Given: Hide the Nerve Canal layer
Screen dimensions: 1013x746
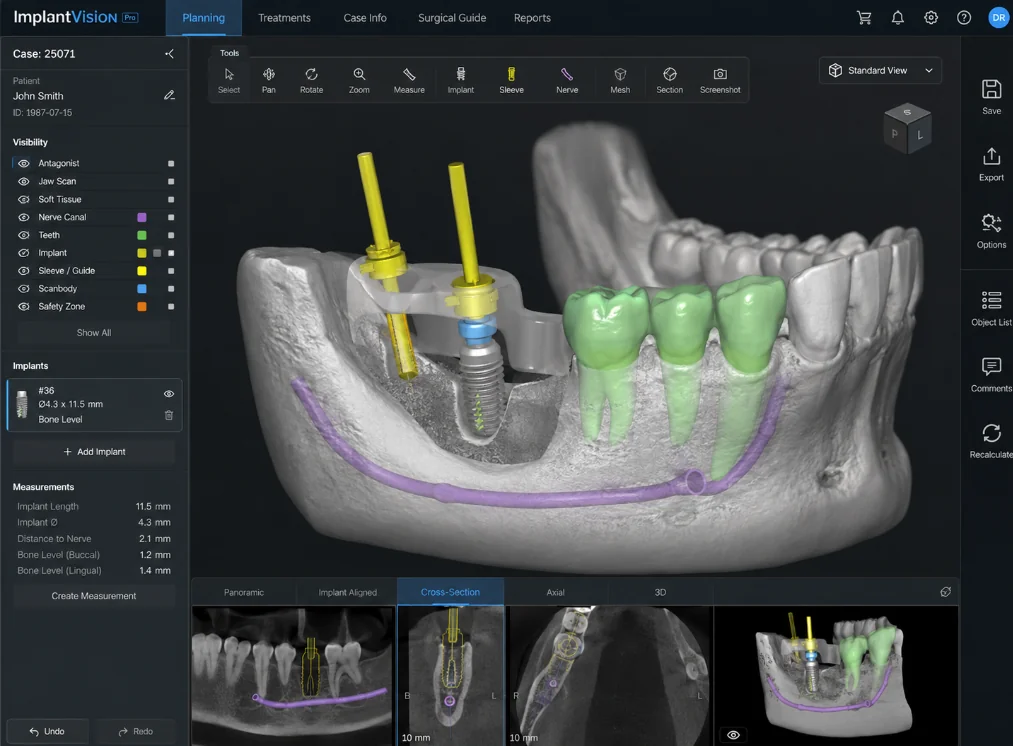Looking at the screenshot, I should click(x=24, y=217).
